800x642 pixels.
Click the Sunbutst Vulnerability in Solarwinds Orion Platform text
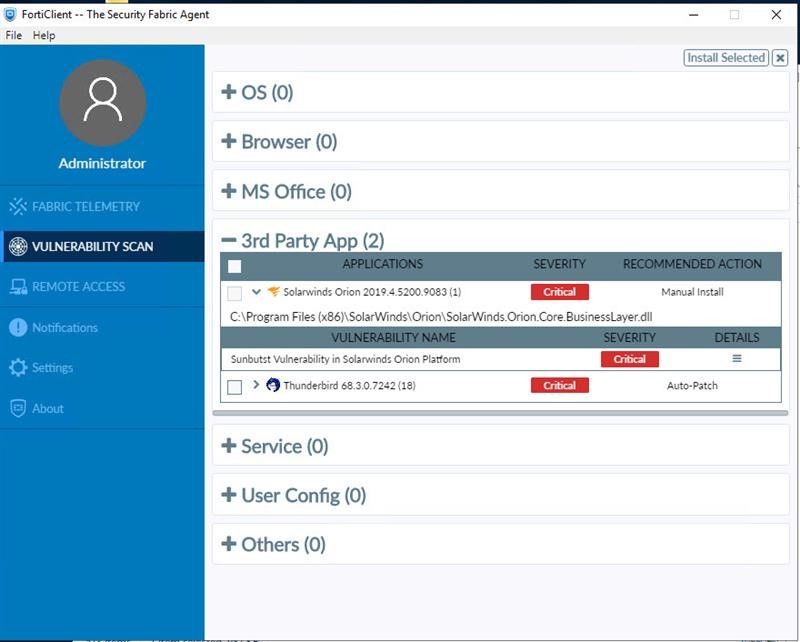pos(345,359)
